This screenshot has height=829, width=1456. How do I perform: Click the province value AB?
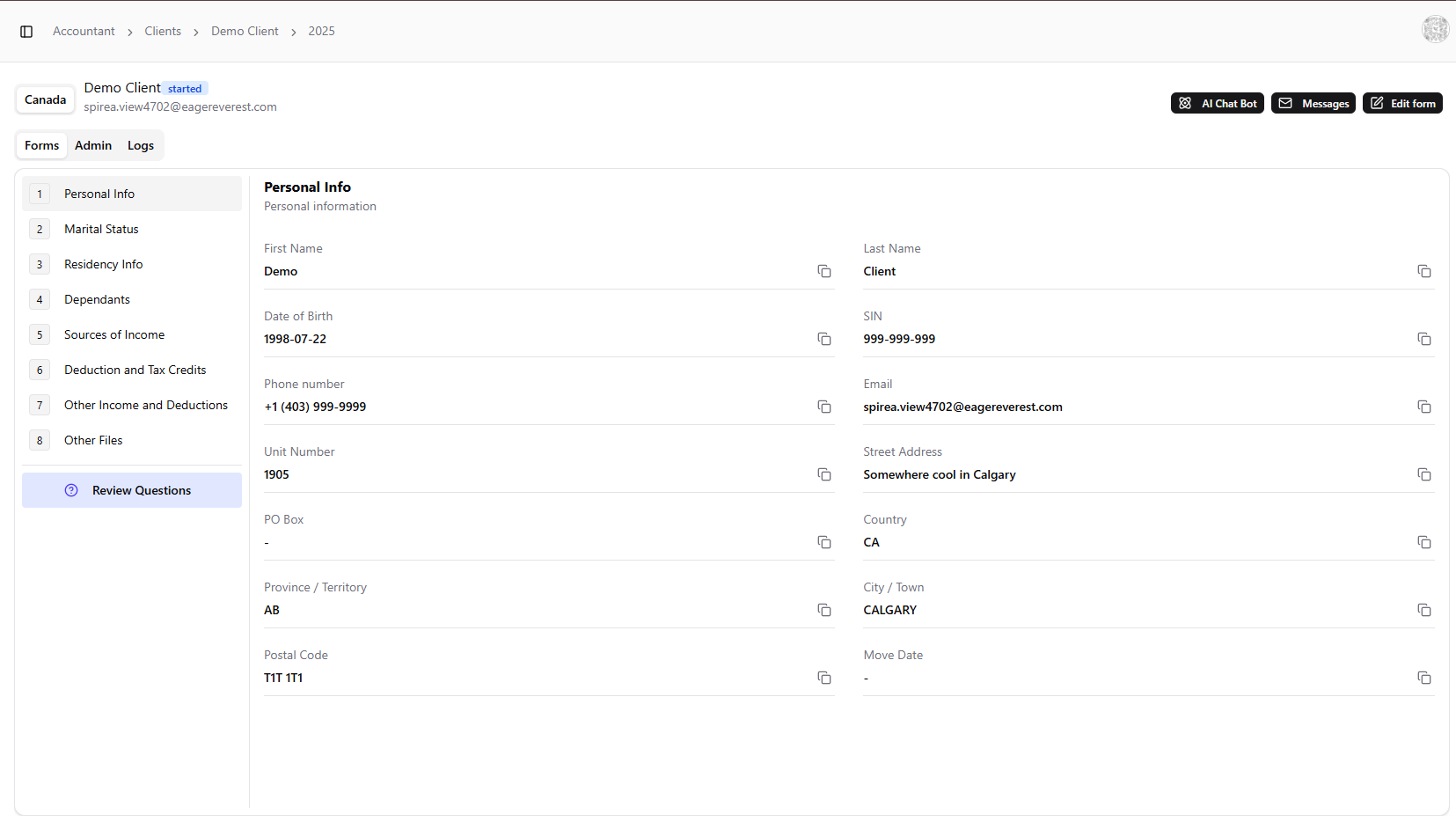point(272,610)
